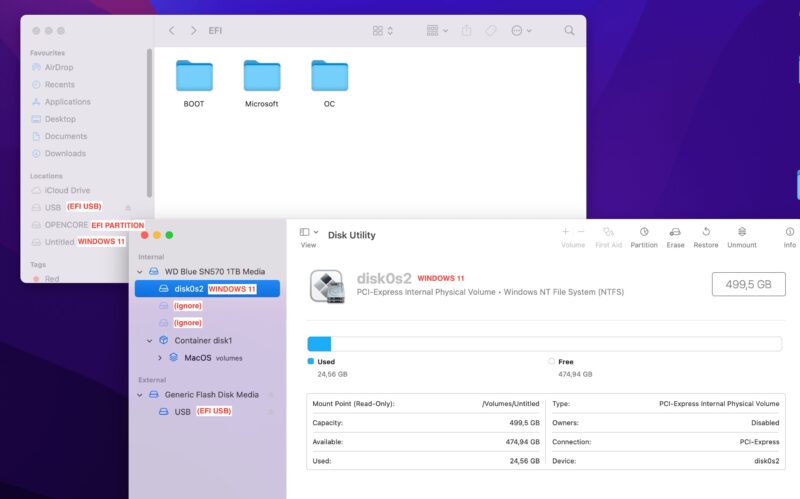Unmount the selected disk0s2 volume

point(742,238)
